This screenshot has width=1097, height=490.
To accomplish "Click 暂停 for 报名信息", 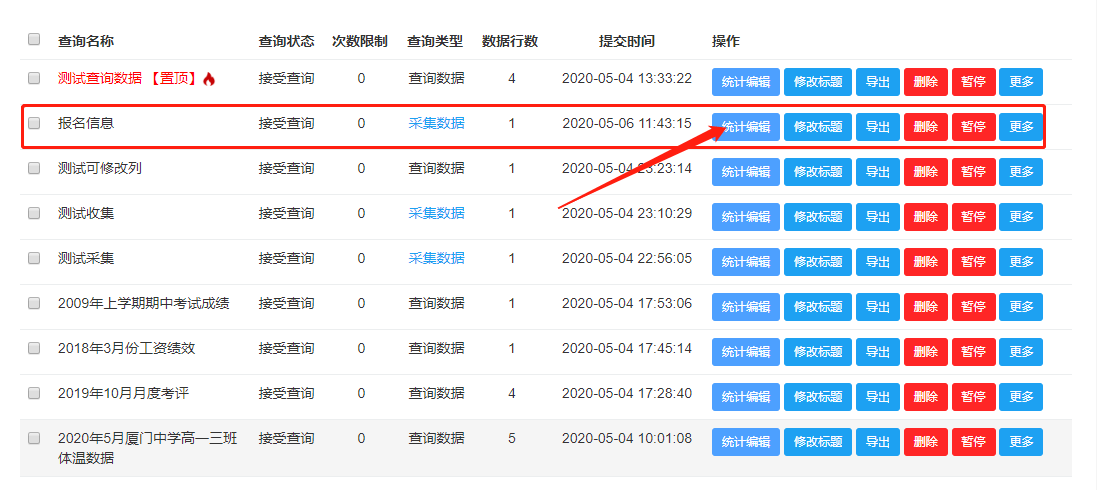I will click(x=973, y=127).
